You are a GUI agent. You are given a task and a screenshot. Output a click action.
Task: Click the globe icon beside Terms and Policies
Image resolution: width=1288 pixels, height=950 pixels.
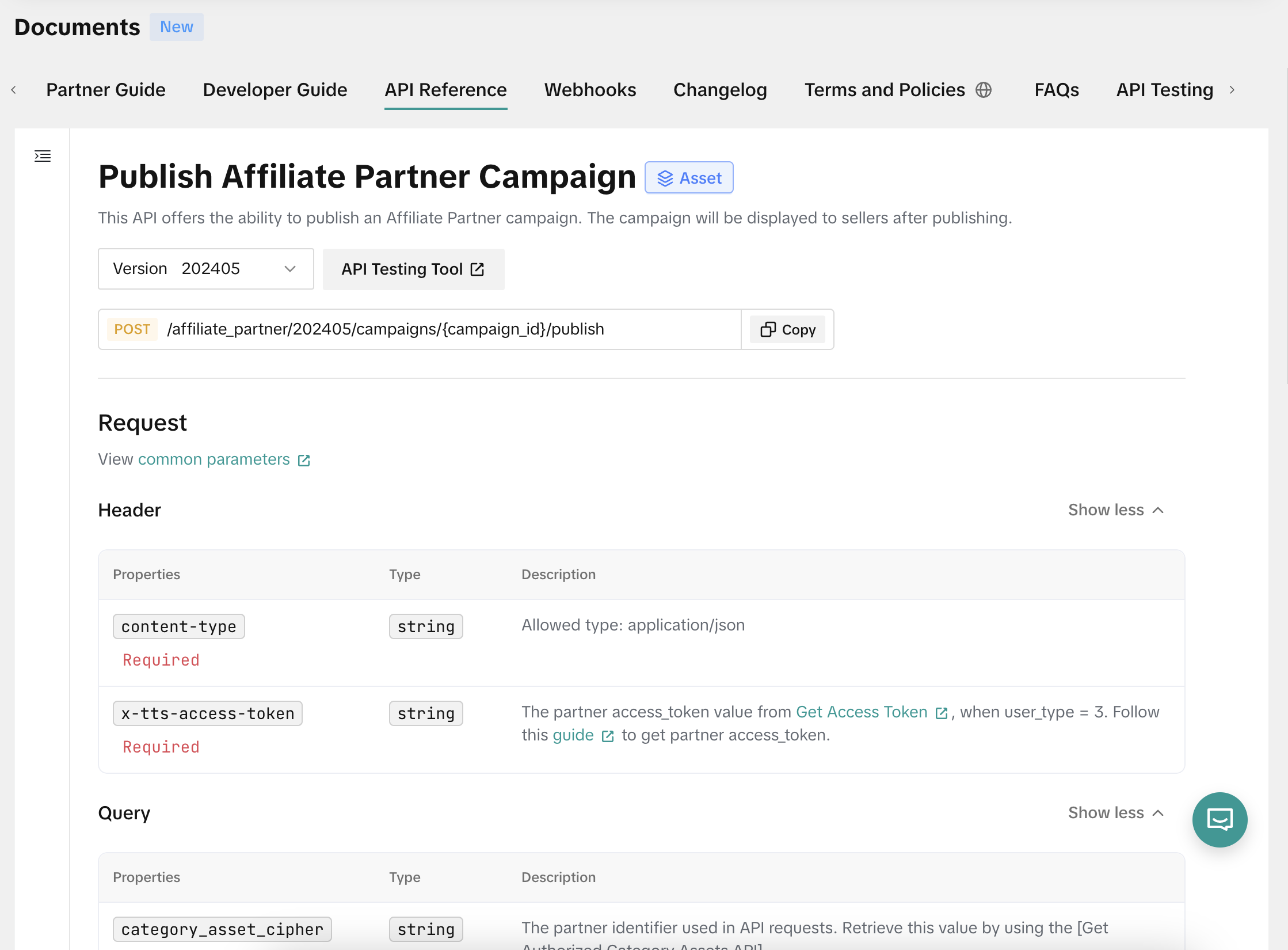[x=984, y=90]
